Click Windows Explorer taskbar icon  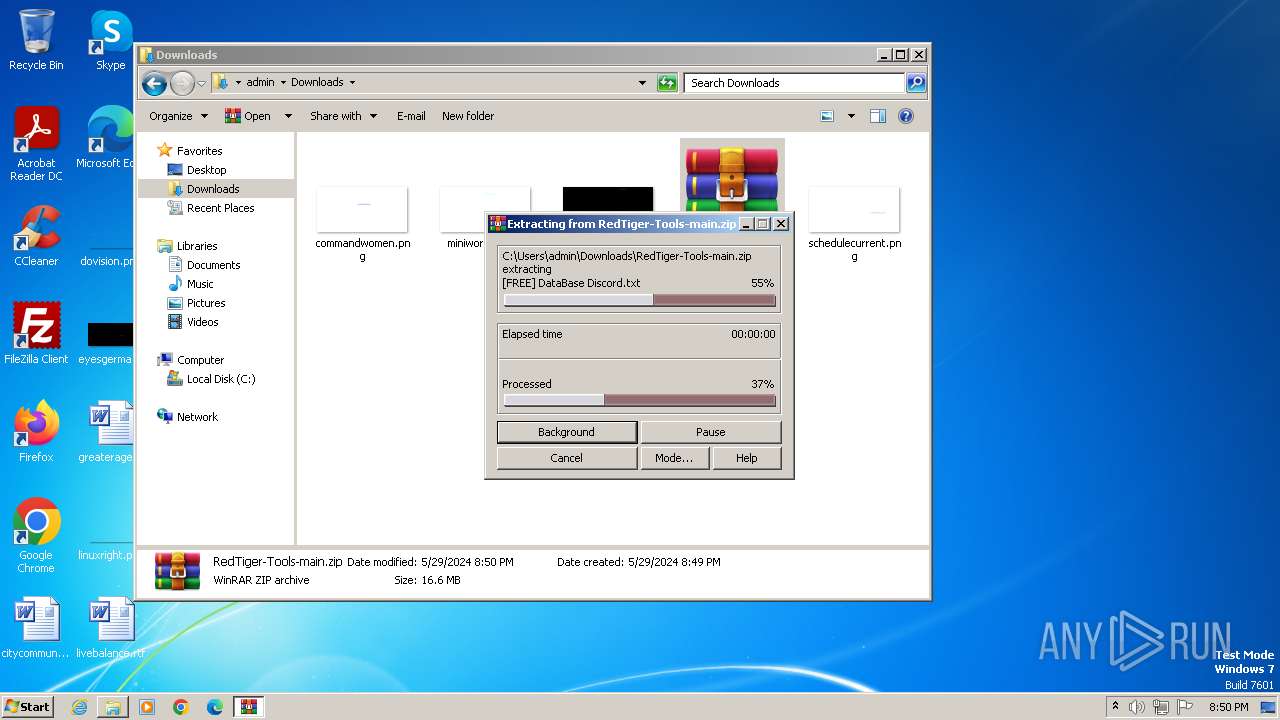point(113,707)
